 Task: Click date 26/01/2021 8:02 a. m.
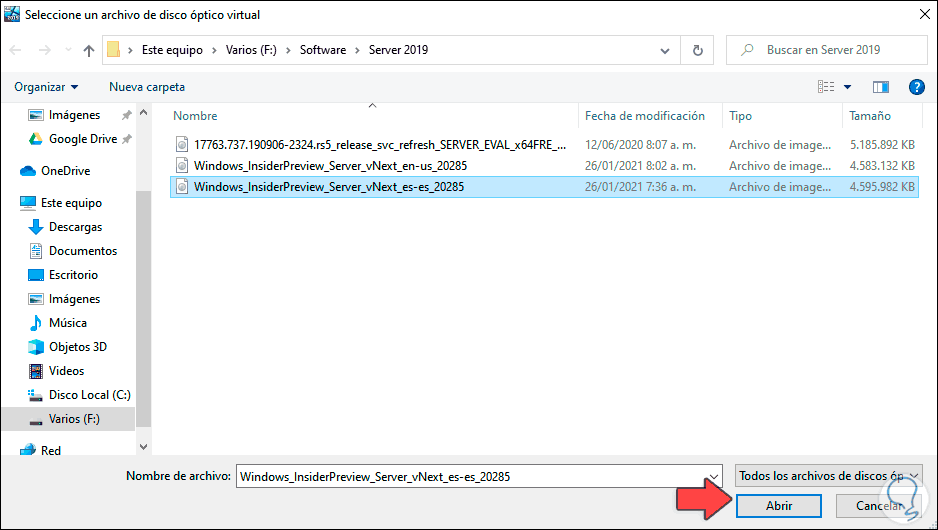tap(640, 166)
